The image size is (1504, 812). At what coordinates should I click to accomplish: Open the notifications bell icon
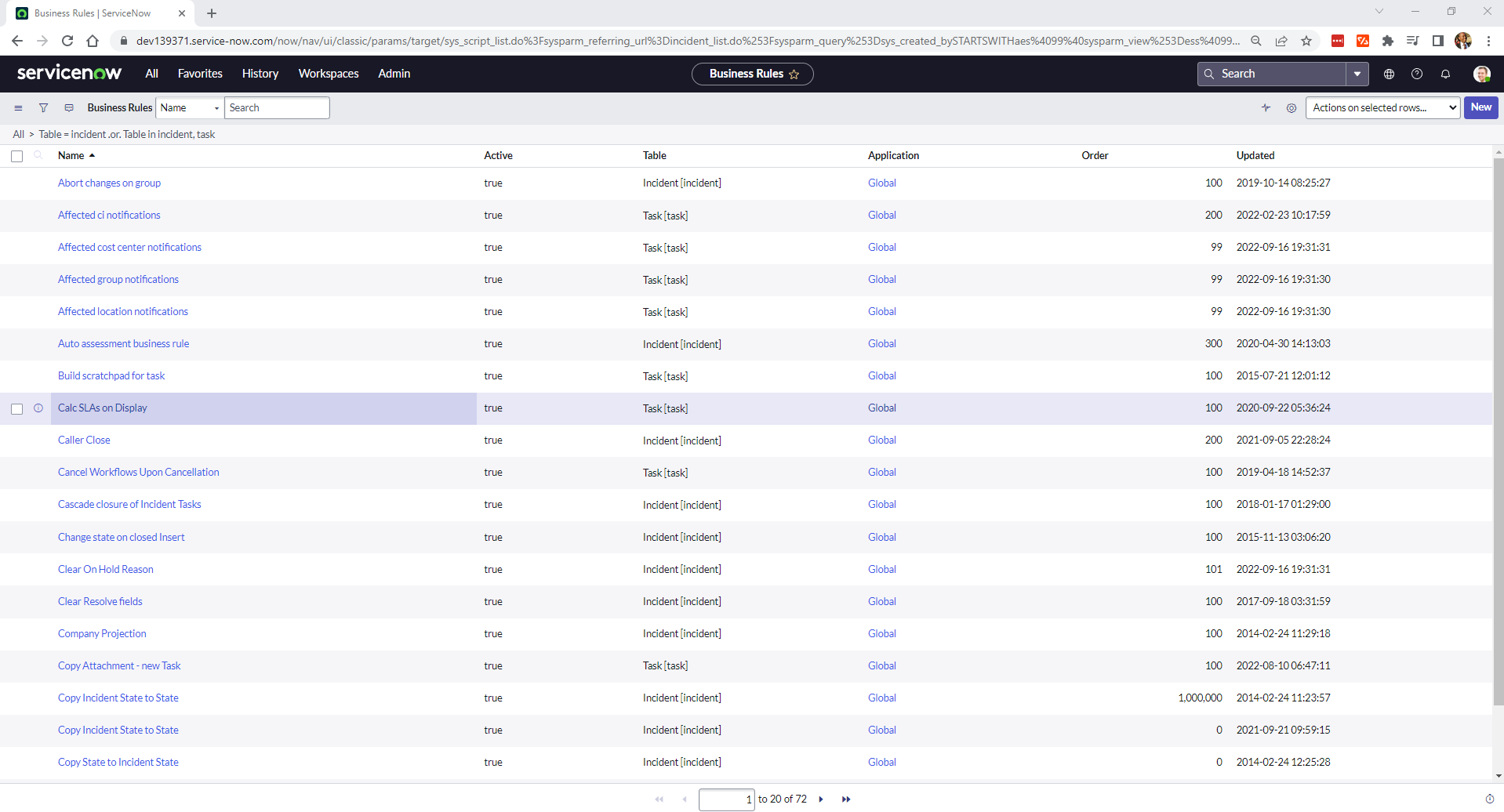(x=1445, y=74)
